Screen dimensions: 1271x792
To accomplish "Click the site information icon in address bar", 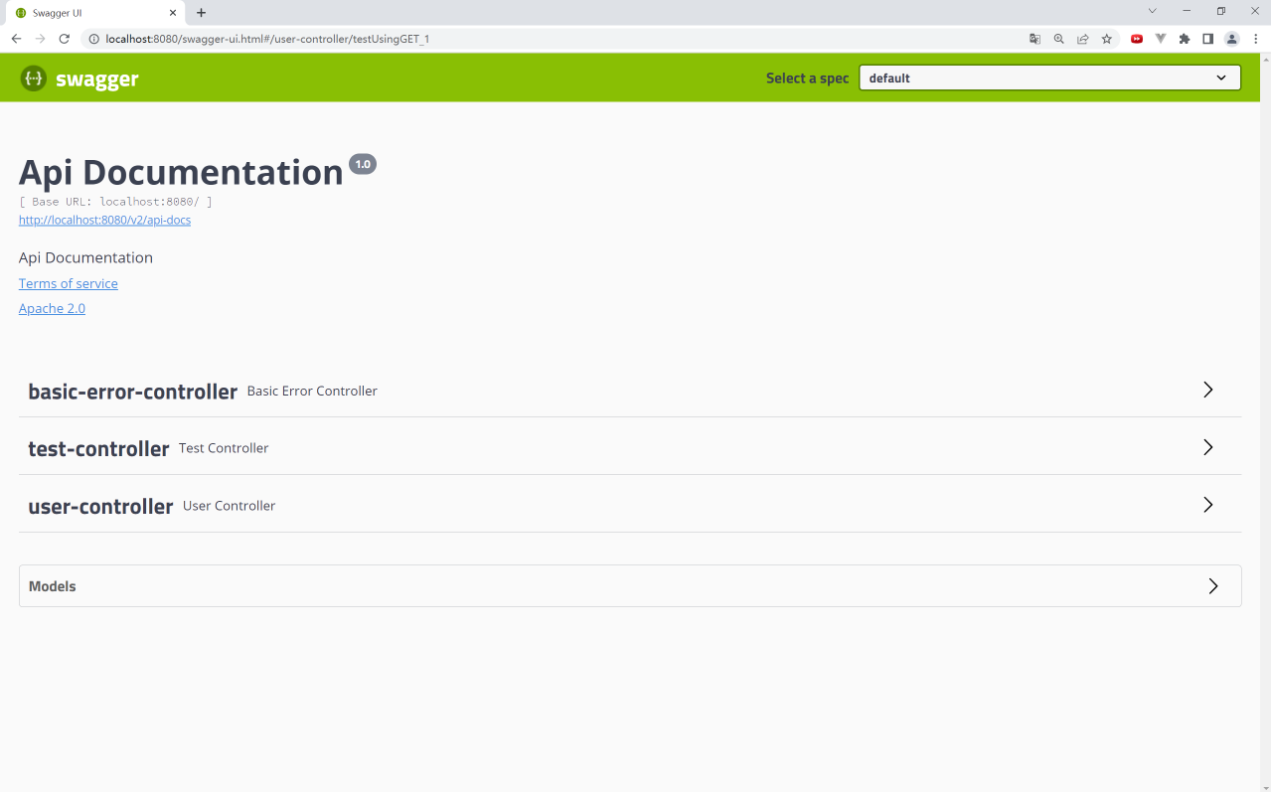I will [x=94, y=39].
